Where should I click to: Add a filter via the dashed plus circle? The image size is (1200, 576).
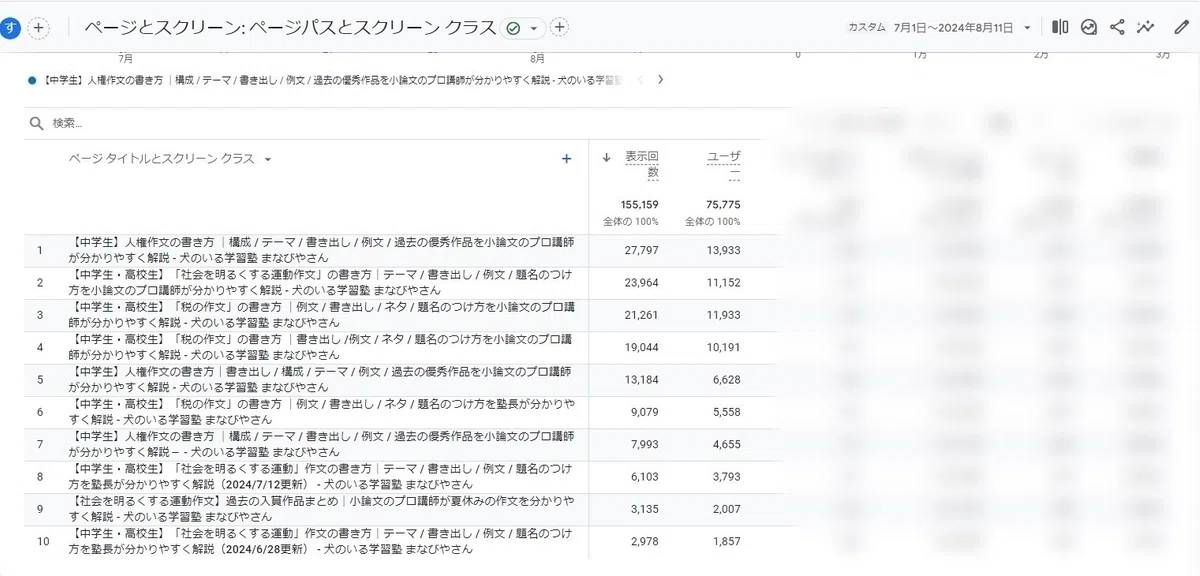(x=560, y=27)
